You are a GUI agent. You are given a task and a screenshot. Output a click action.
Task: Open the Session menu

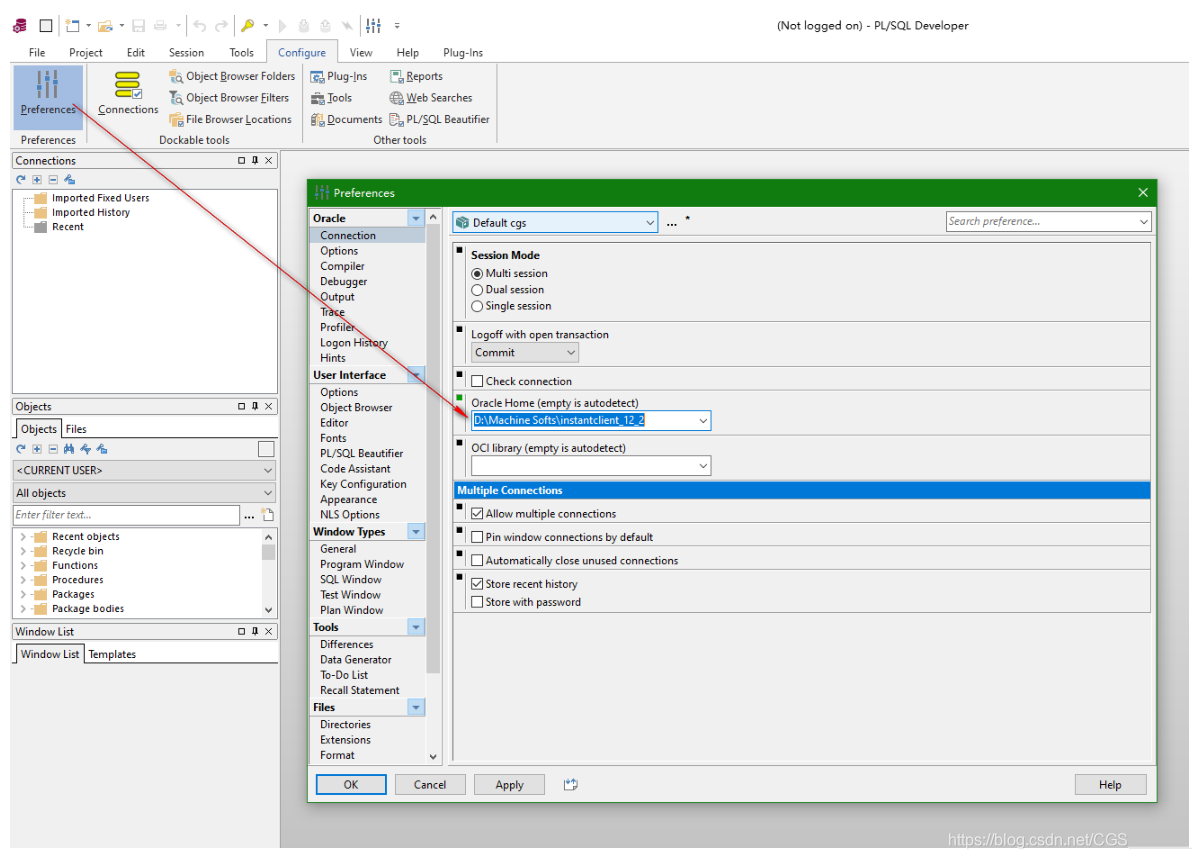(186, 52)
